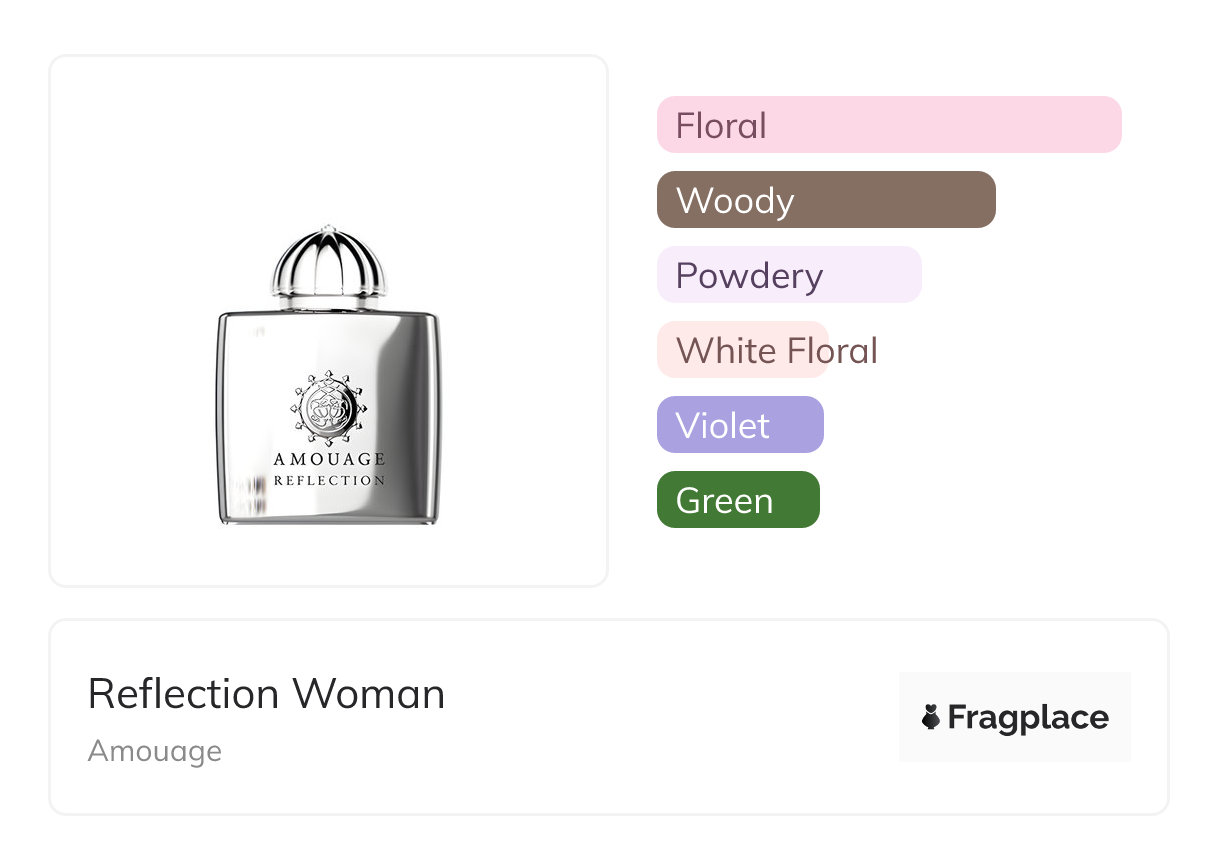Select the pink Floral accord bar
This screenshot has width=1218, height=864.
pyautogui.click(x=889, y=125)
